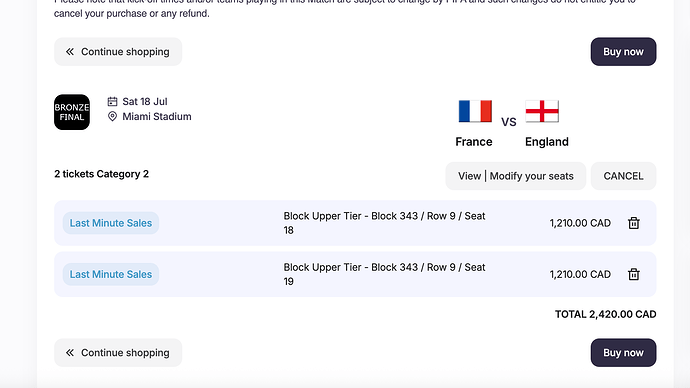690x388 pixels.
Task: Click the CANCEL button for this match
Action: coord(624,176)
